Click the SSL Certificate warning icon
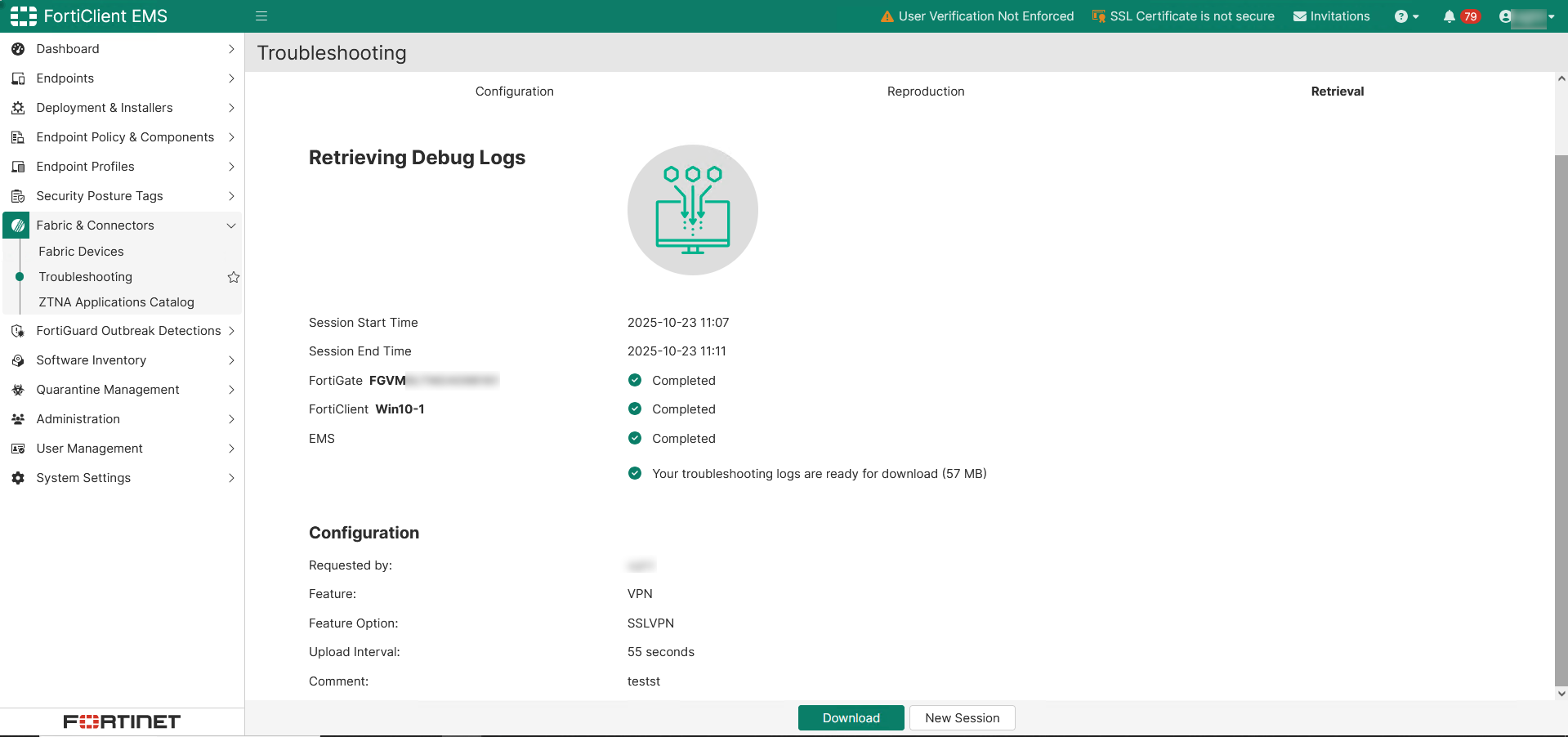 click(x=1099, y=16)
